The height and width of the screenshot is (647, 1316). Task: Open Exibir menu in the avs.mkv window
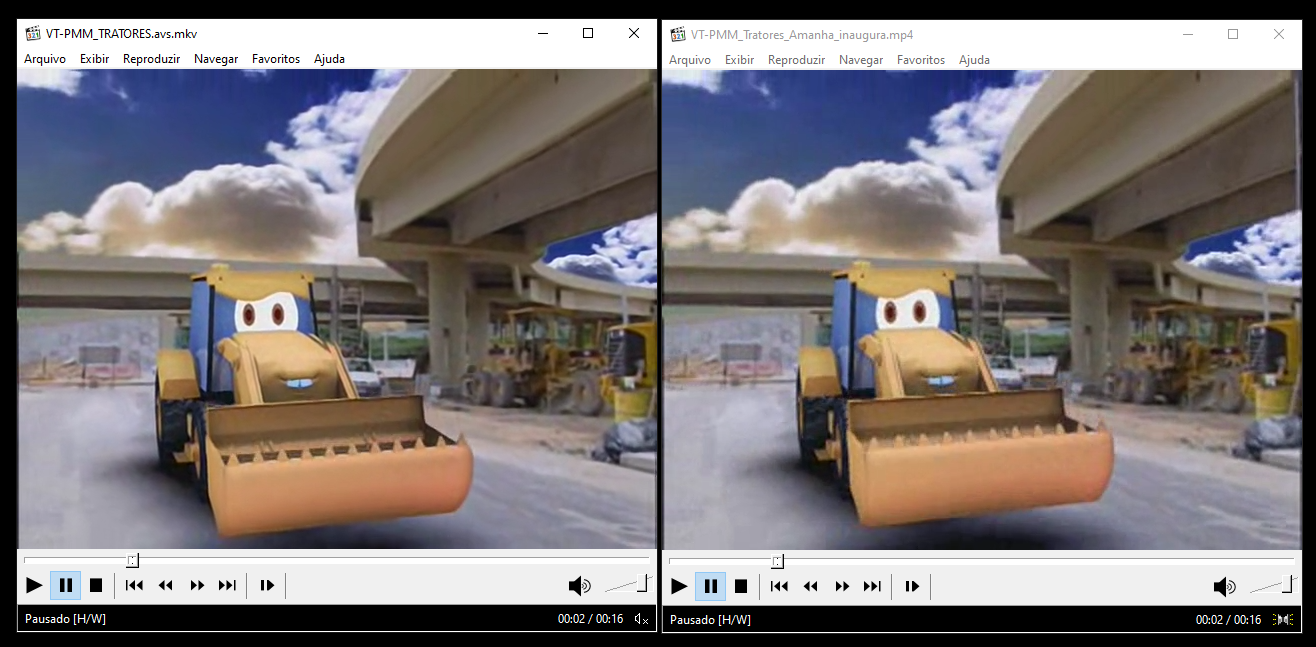94,59
